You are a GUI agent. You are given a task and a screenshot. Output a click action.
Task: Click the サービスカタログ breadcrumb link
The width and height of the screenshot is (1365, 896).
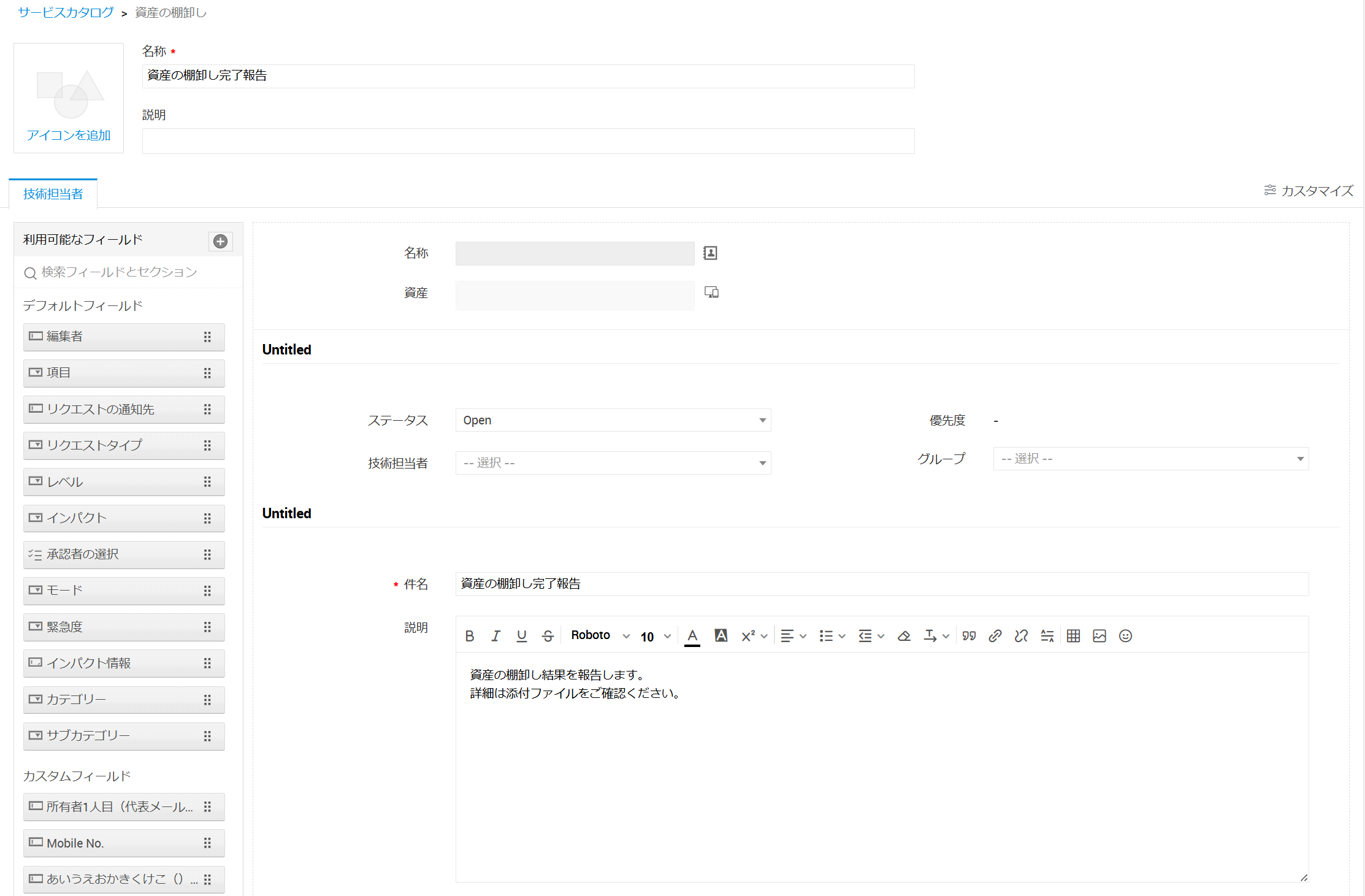click(66, 12)
